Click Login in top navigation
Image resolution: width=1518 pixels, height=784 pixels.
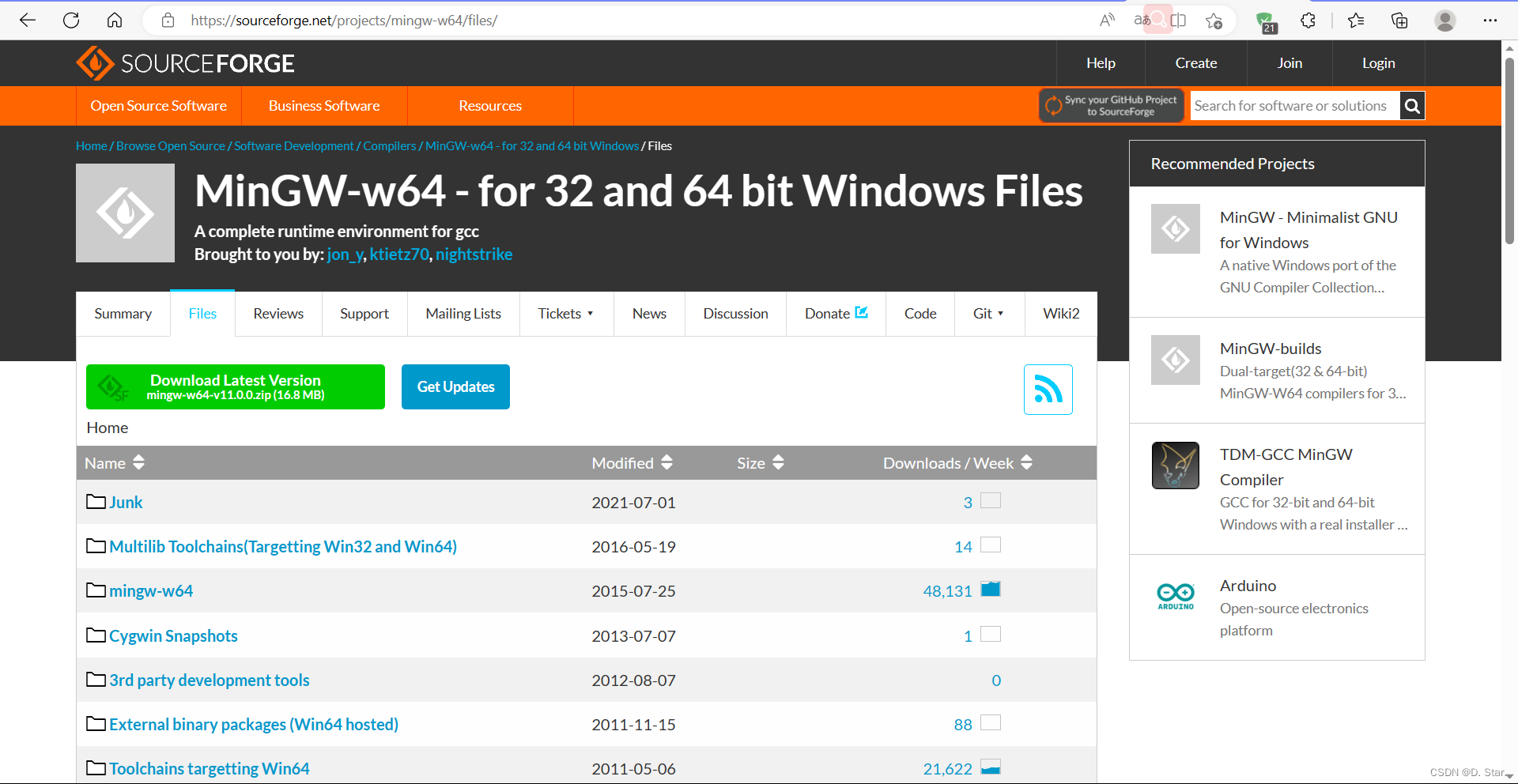pos(1379,63)
